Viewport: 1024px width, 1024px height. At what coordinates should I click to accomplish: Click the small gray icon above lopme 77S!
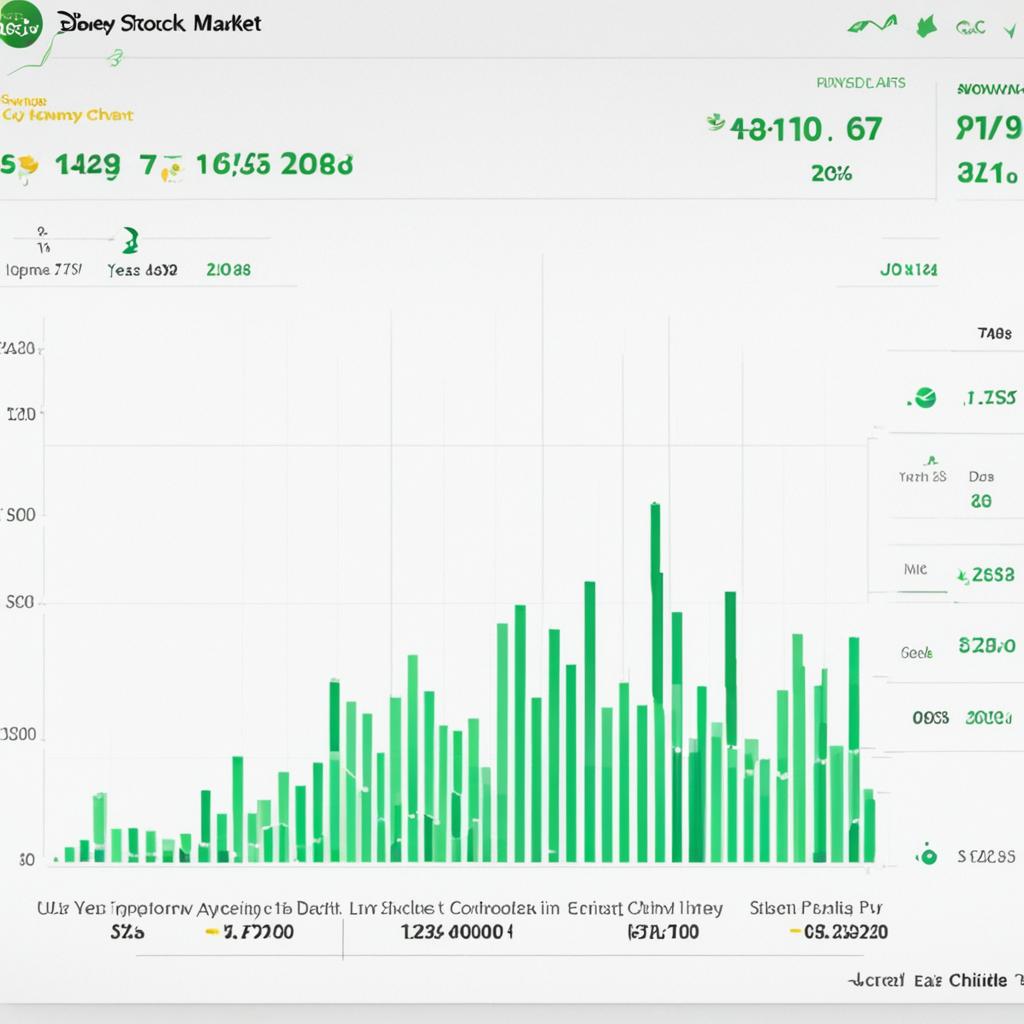tap(43, 240)
